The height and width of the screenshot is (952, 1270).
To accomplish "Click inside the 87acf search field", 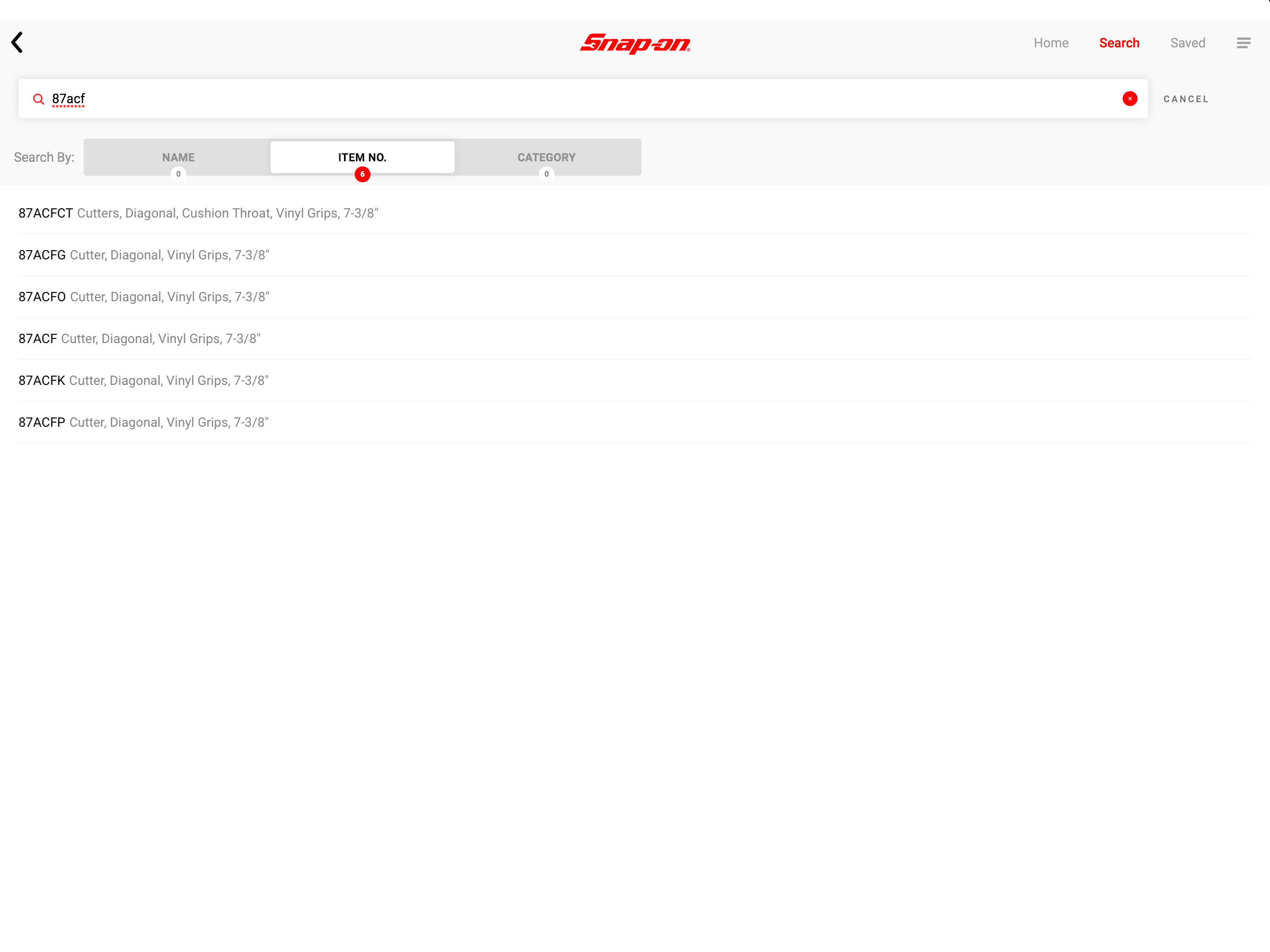I will [574, 99].
